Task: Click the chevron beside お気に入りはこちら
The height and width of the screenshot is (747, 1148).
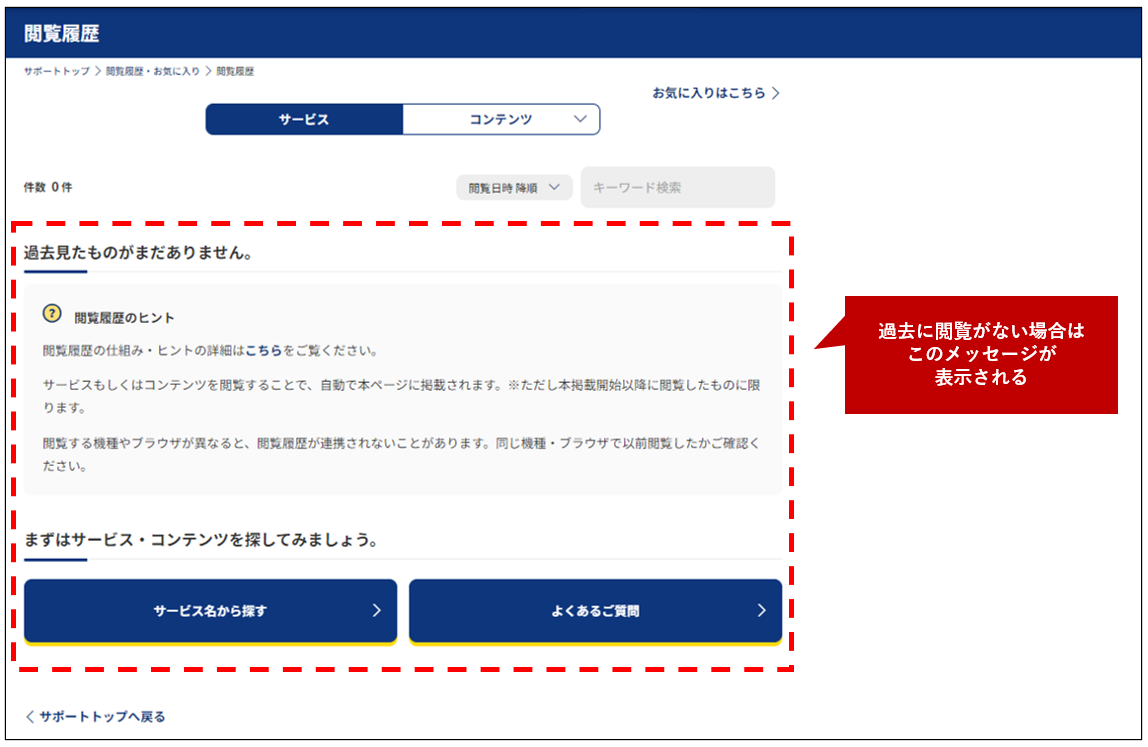Action: [x=776, y=93]
